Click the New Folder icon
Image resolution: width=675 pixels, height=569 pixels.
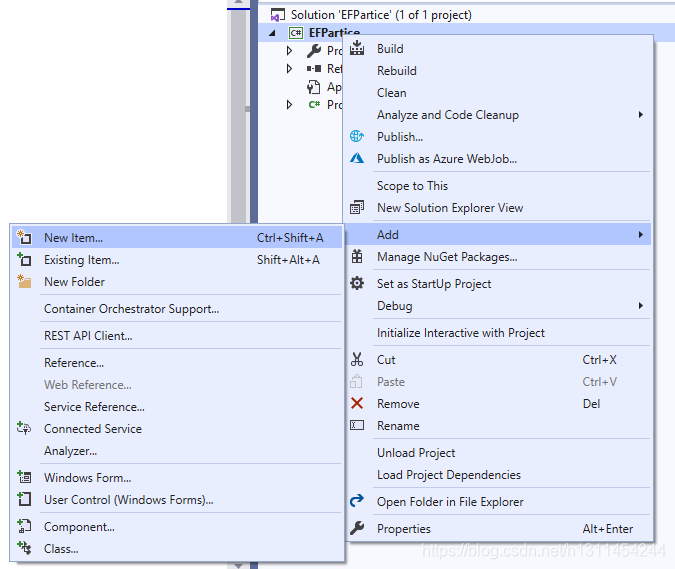[x=24, y=281]
